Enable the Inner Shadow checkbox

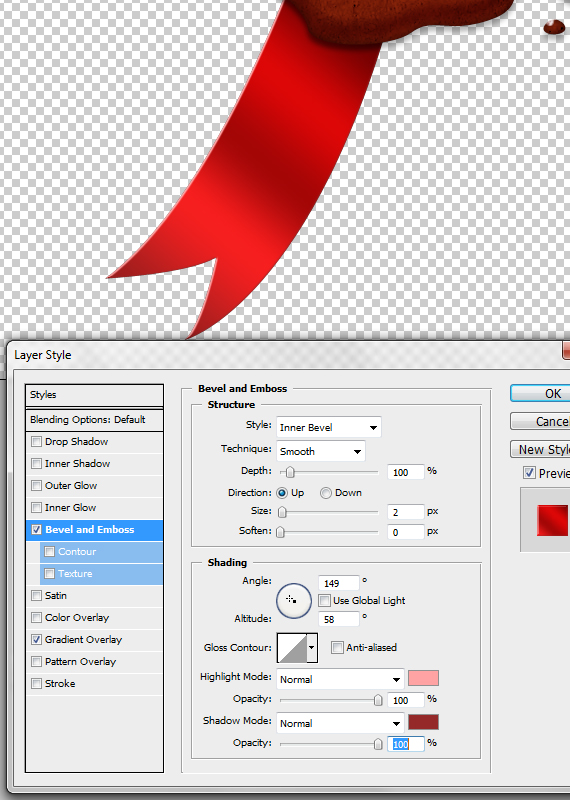(36, 463)
